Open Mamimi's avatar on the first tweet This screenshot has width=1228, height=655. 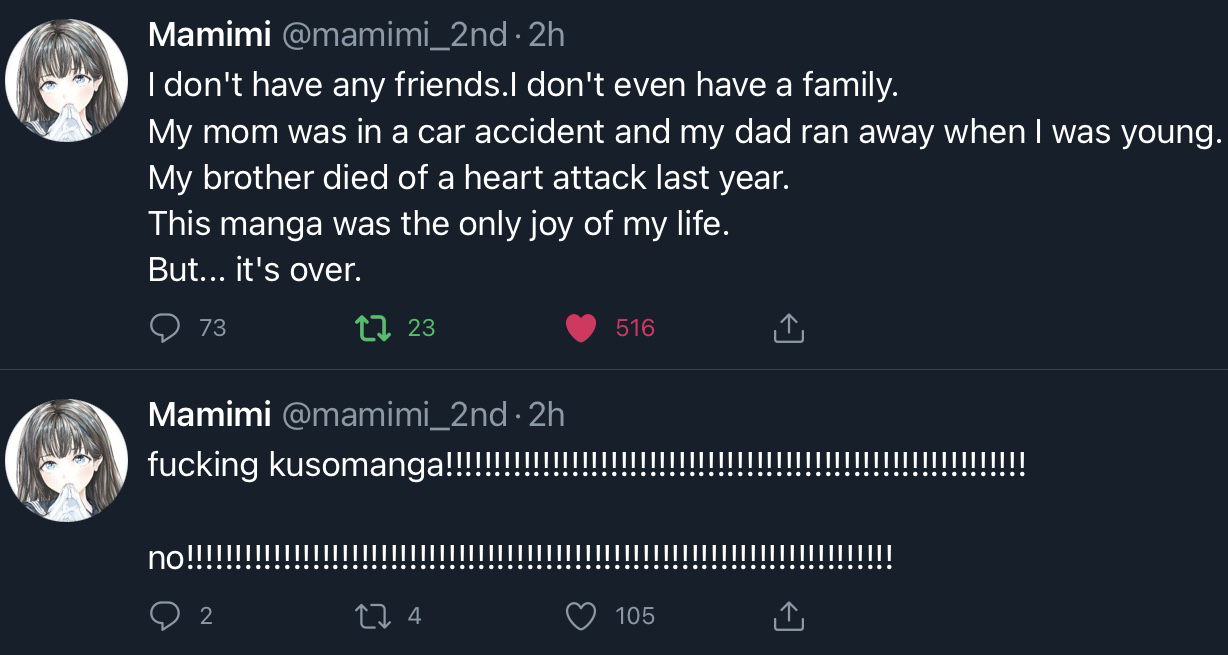[67, 81]
